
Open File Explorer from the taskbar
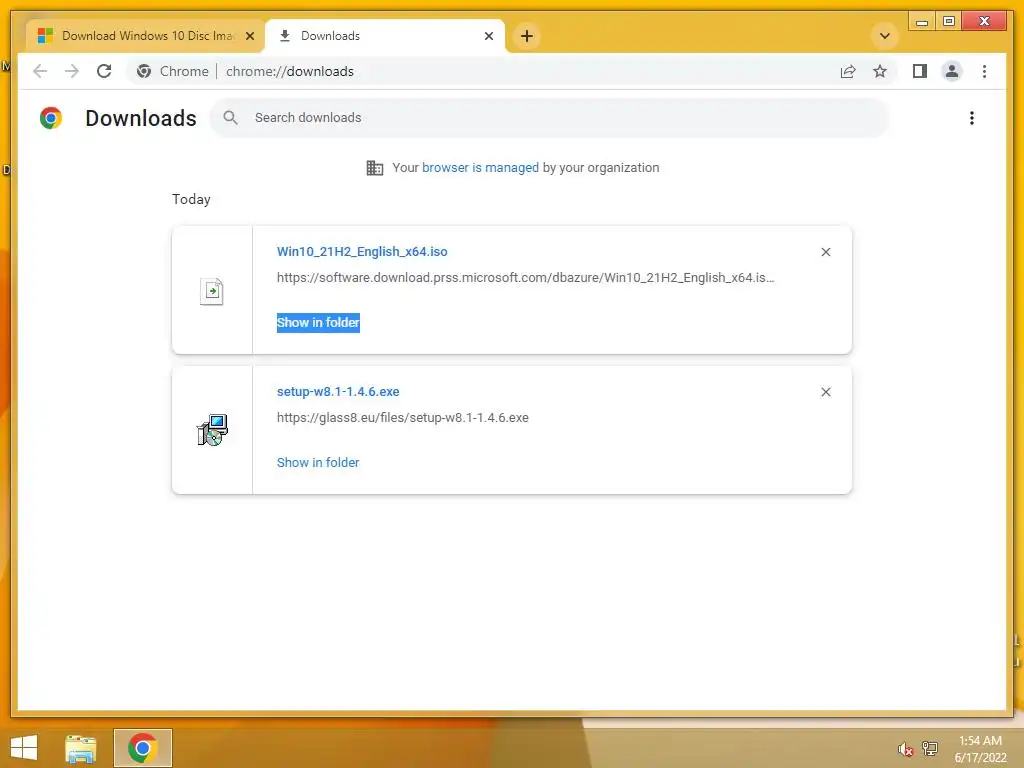[80, 748]
